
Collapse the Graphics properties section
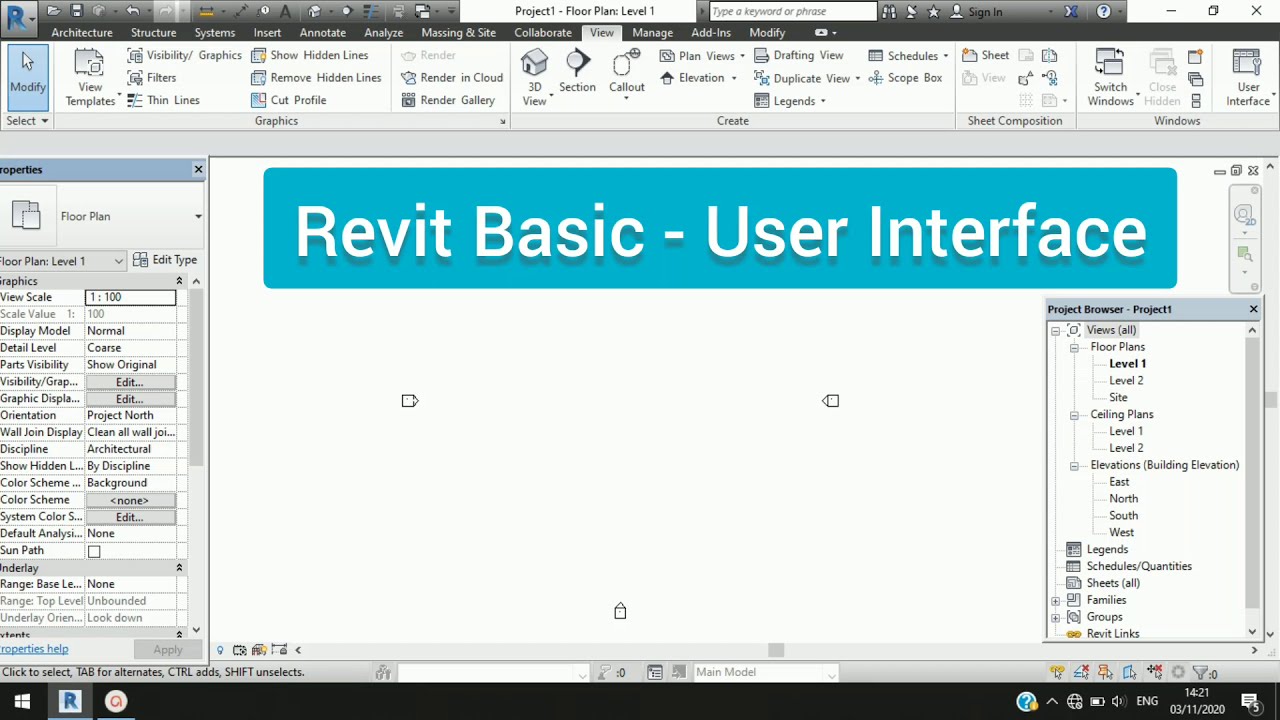coord(179,281)
